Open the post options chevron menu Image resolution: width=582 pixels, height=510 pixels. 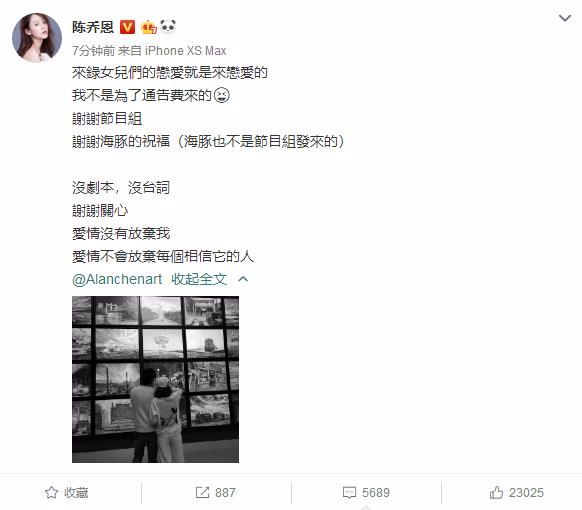click(x=565, y=18)
